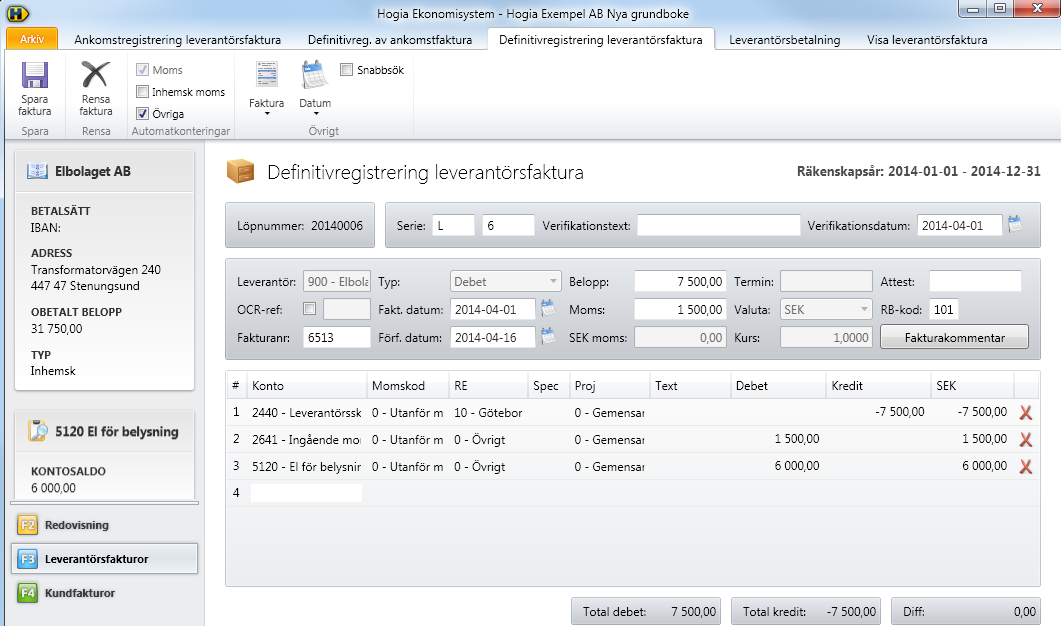
Task: Click the 5120 El för belysning account icon
Action: (x=38, y=431)
